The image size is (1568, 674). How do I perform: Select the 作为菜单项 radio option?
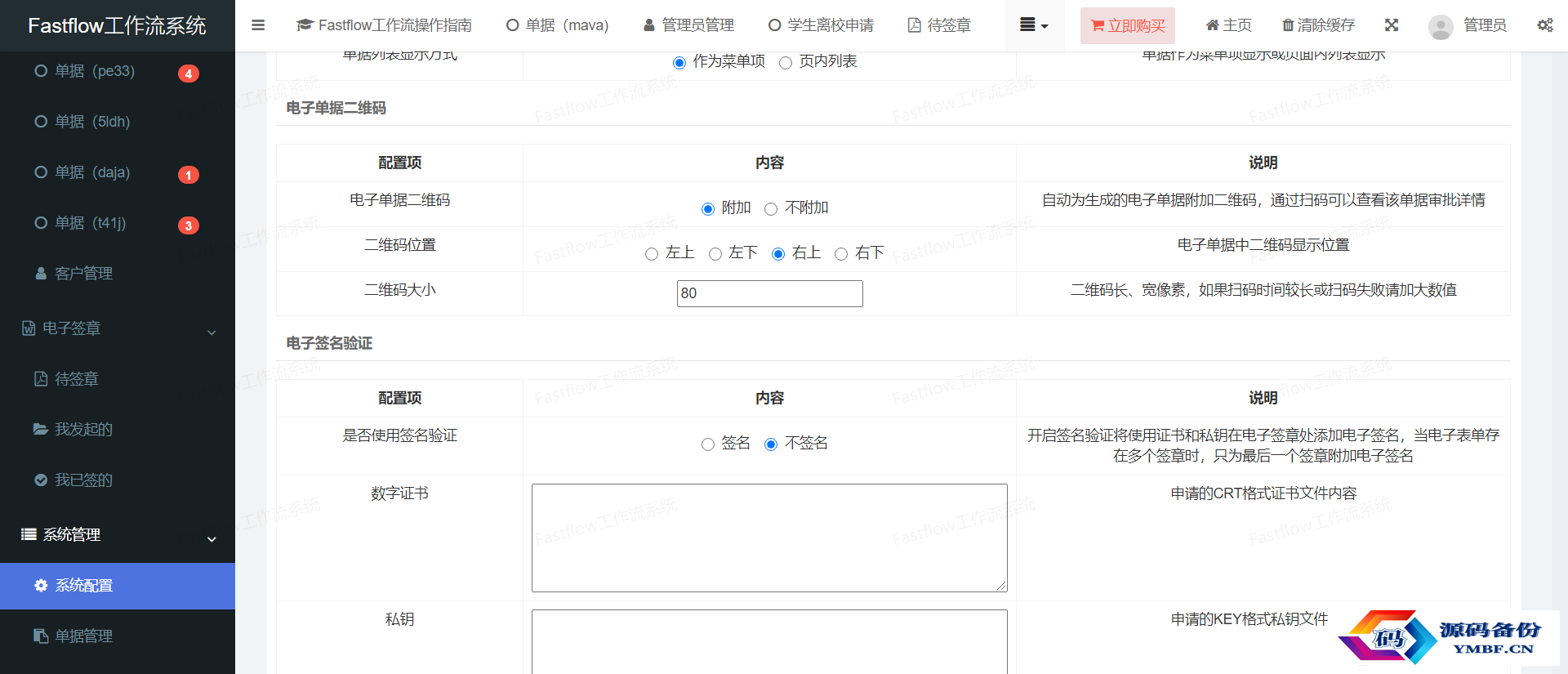point(679,63)
